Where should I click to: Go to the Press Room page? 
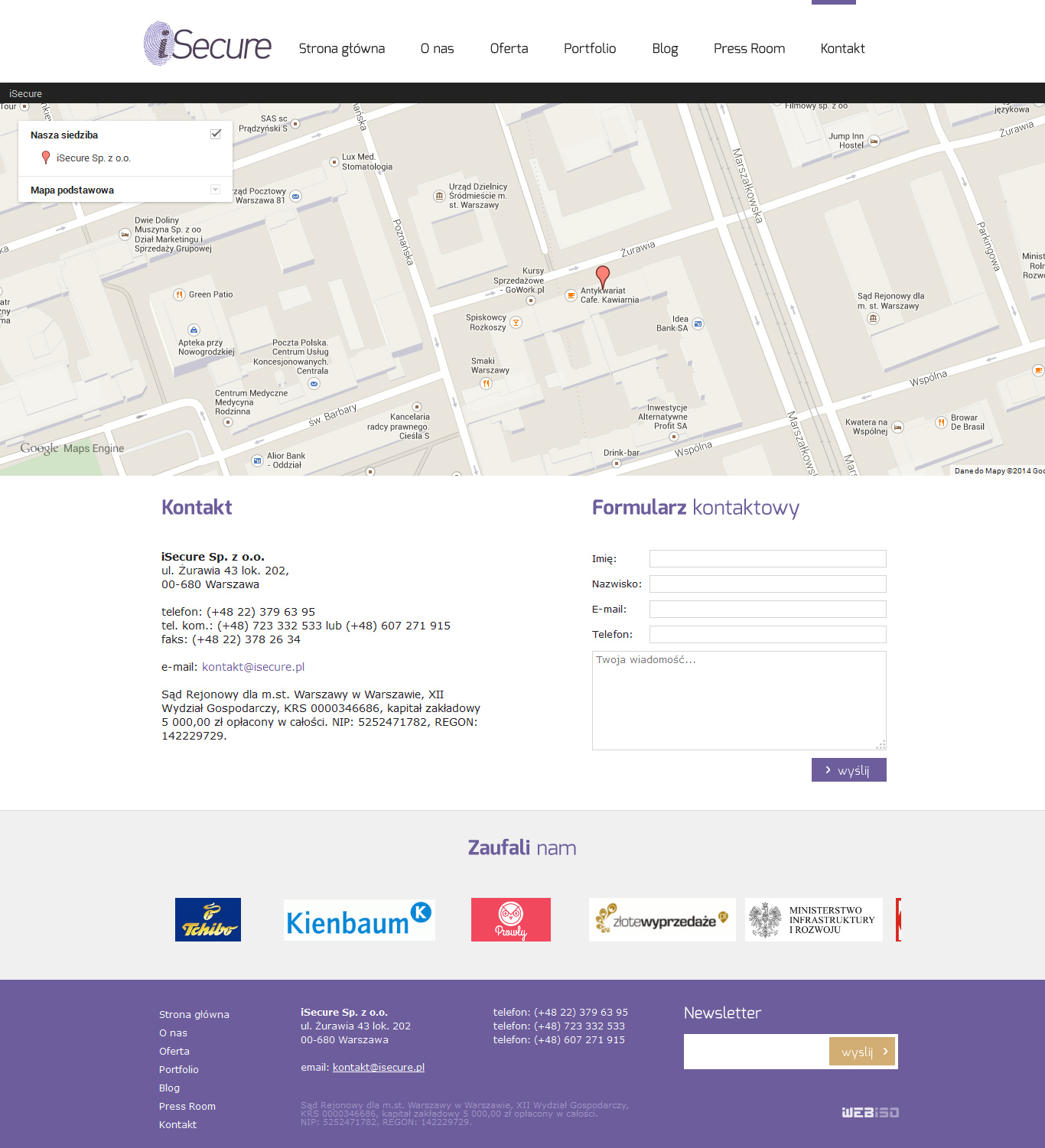click(749, 48)
